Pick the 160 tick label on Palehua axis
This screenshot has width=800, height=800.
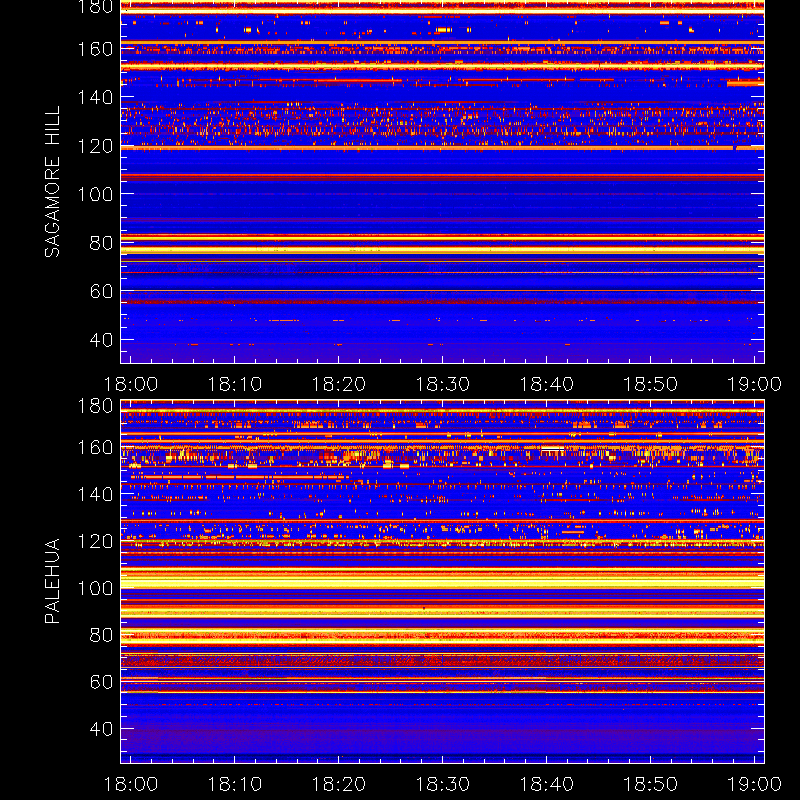pyautogui.click(x=95, y=448)
